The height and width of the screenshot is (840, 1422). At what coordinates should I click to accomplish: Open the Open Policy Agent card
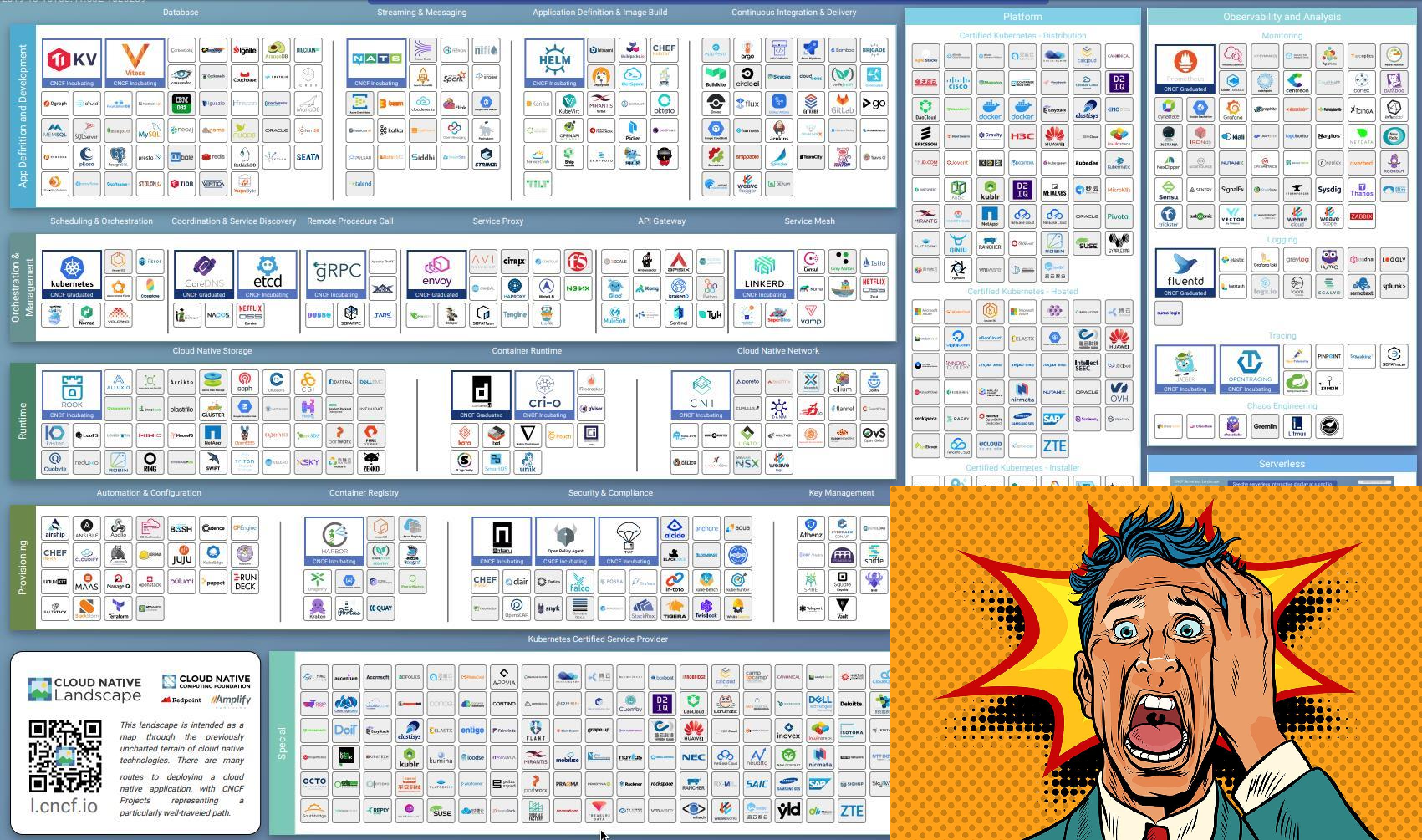565,541
